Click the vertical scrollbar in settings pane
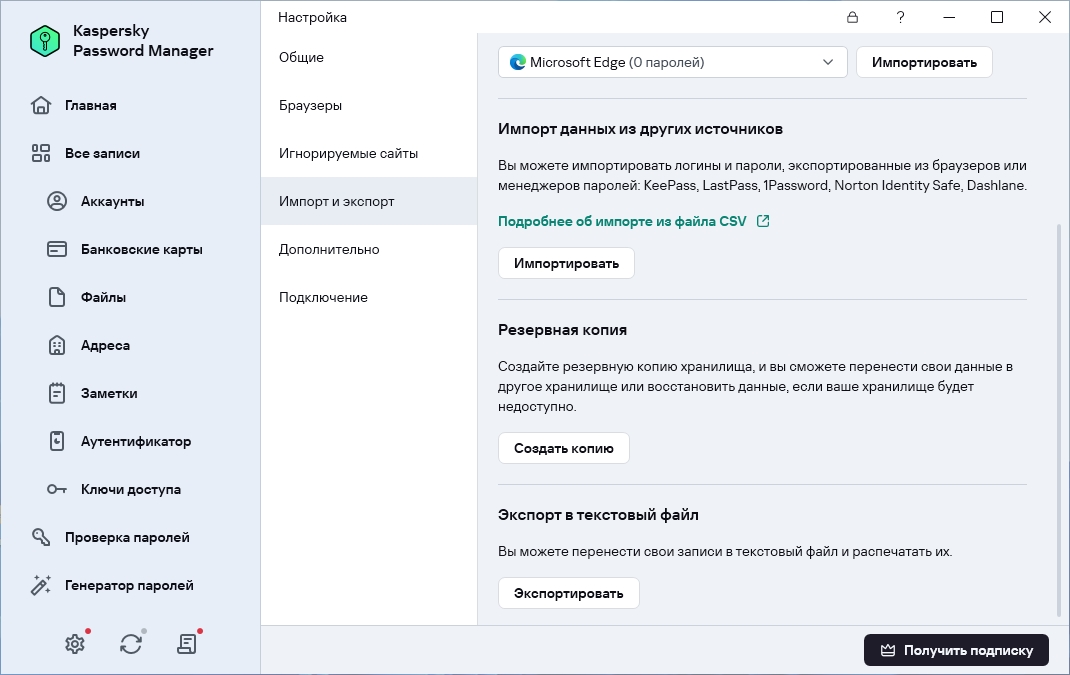Viewport: 1070px width, 675px height. coord(1059,418)
